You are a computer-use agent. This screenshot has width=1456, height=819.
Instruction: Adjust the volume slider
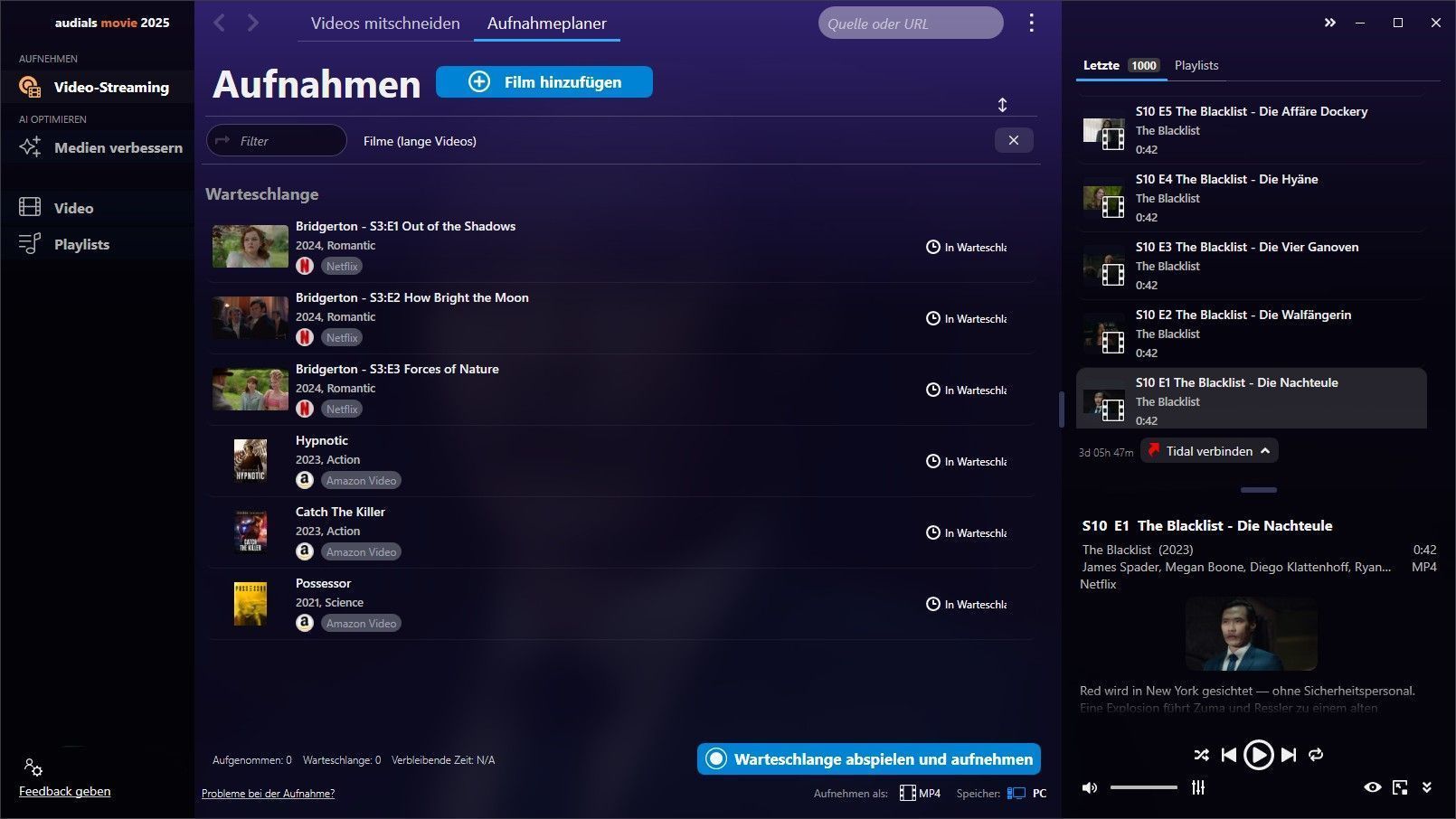[1143, 787]
